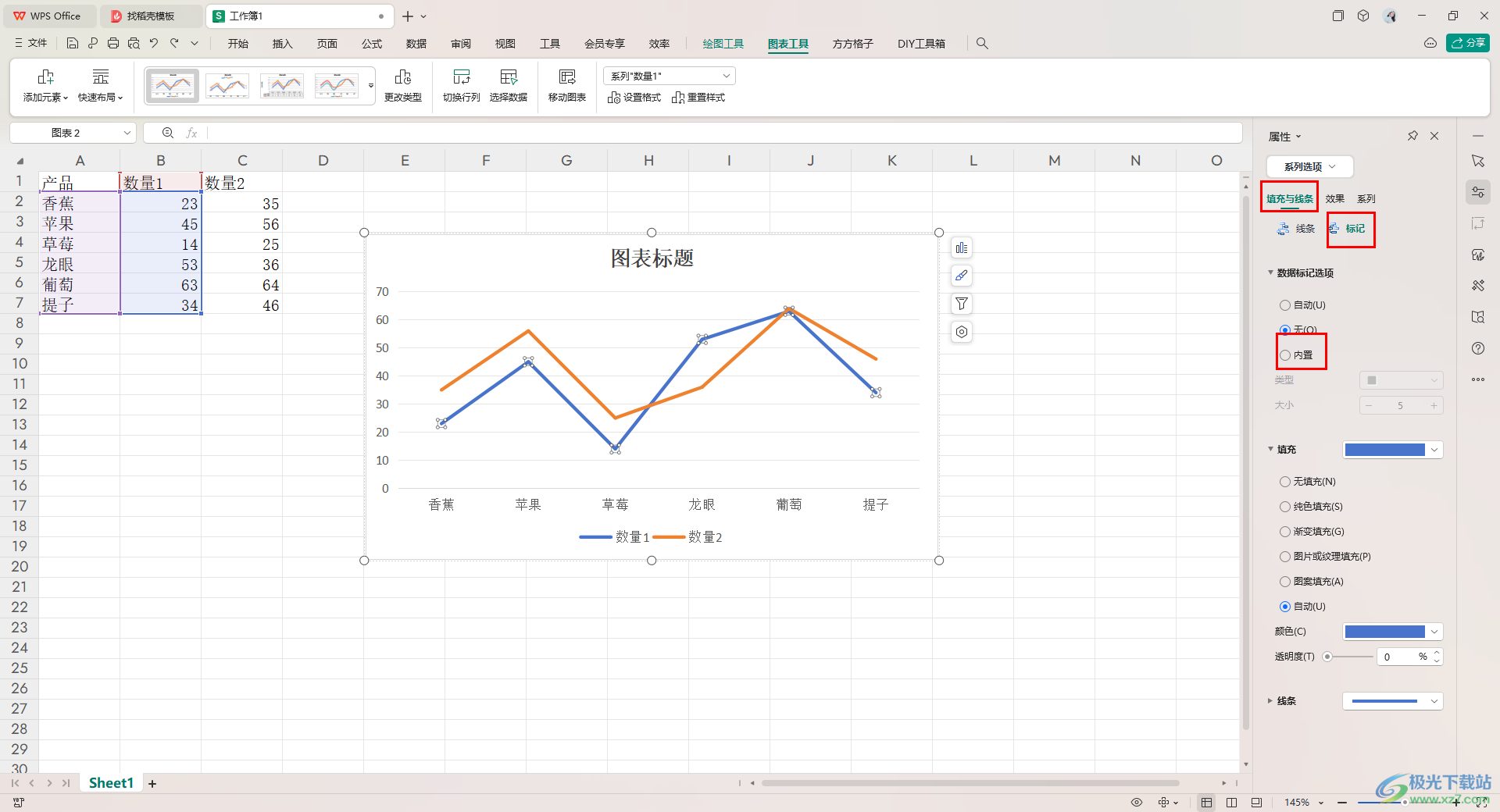
Task: Switch to Series (系列) tab in panel
Action: [1366, 199]
